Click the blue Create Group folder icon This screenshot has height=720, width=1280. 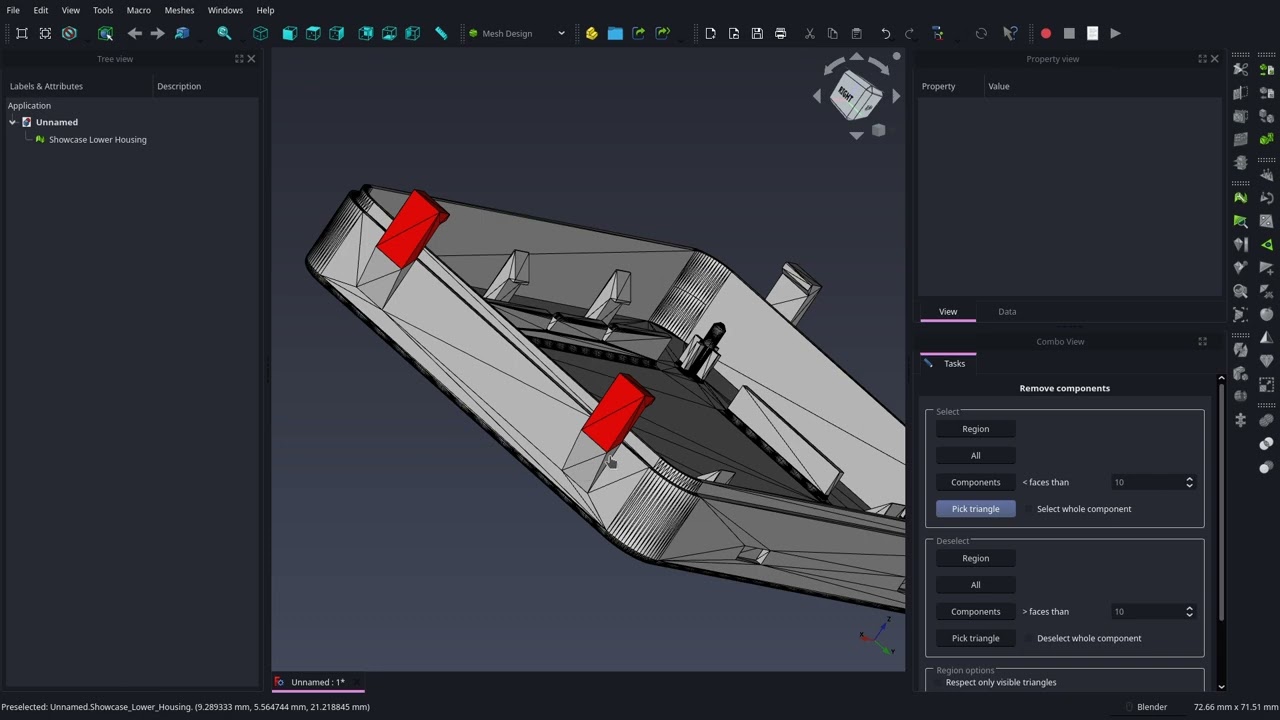pyautogui.click(x=615, y=33)
